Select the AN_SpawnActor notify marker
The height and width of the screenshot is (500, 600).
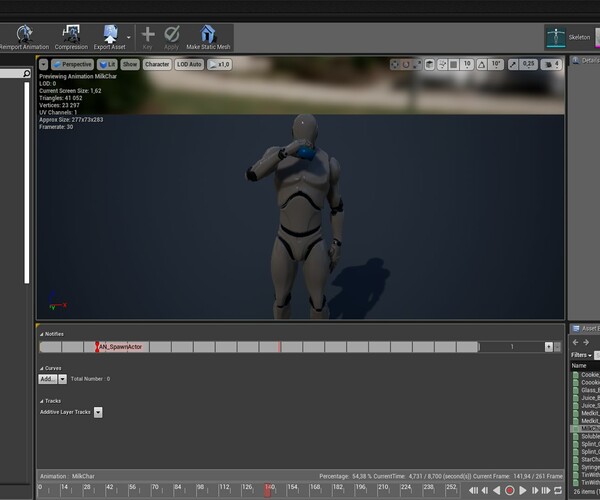[120, 347]
